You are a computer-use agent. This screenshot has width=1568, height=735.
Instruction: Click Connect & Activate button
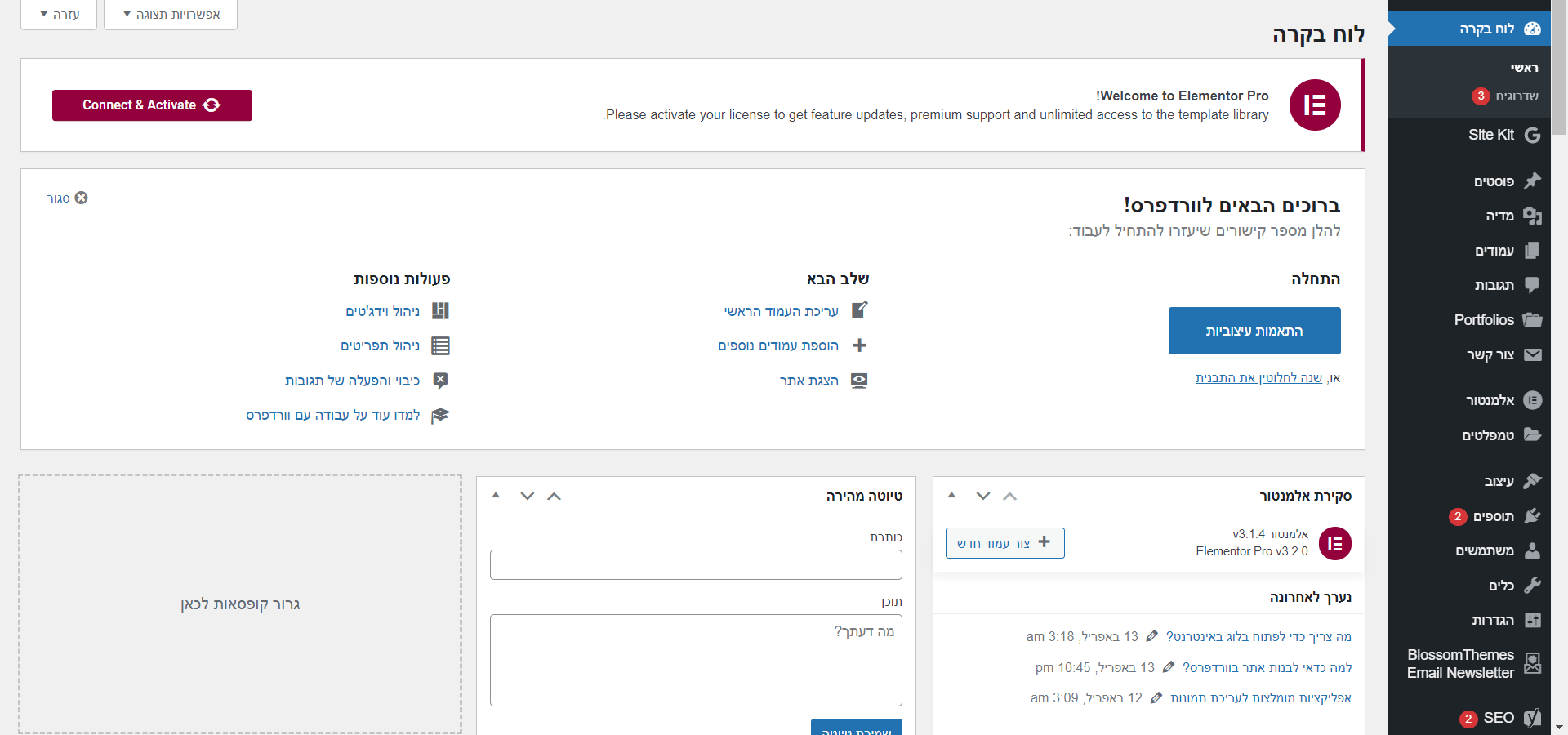coord(152,105)
